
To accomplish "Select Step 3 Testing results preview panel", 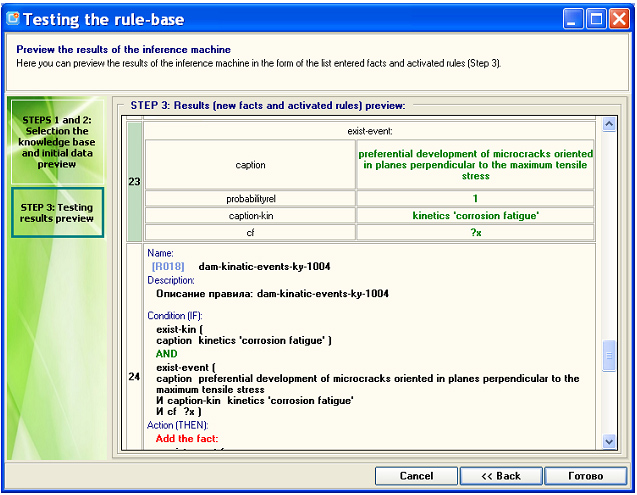I will [57, 213].
